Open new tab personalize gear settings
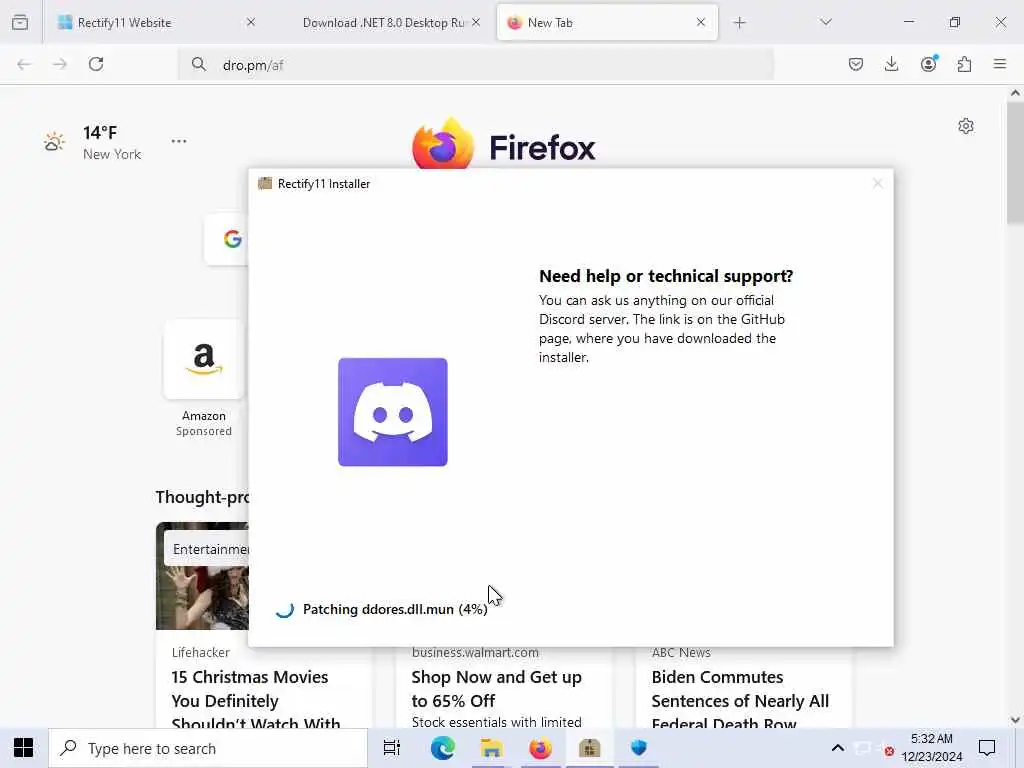The image size is (1024, 768). pyautogui.click(x=966, y=126)
